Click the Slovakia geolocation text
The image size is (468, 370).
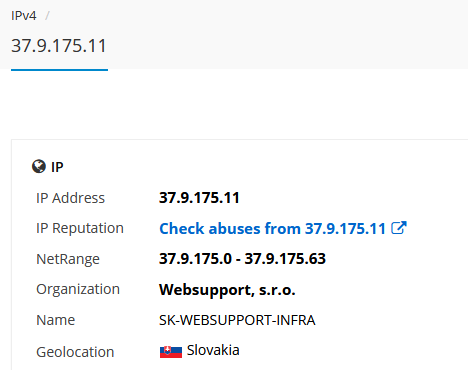click(213, 350)
